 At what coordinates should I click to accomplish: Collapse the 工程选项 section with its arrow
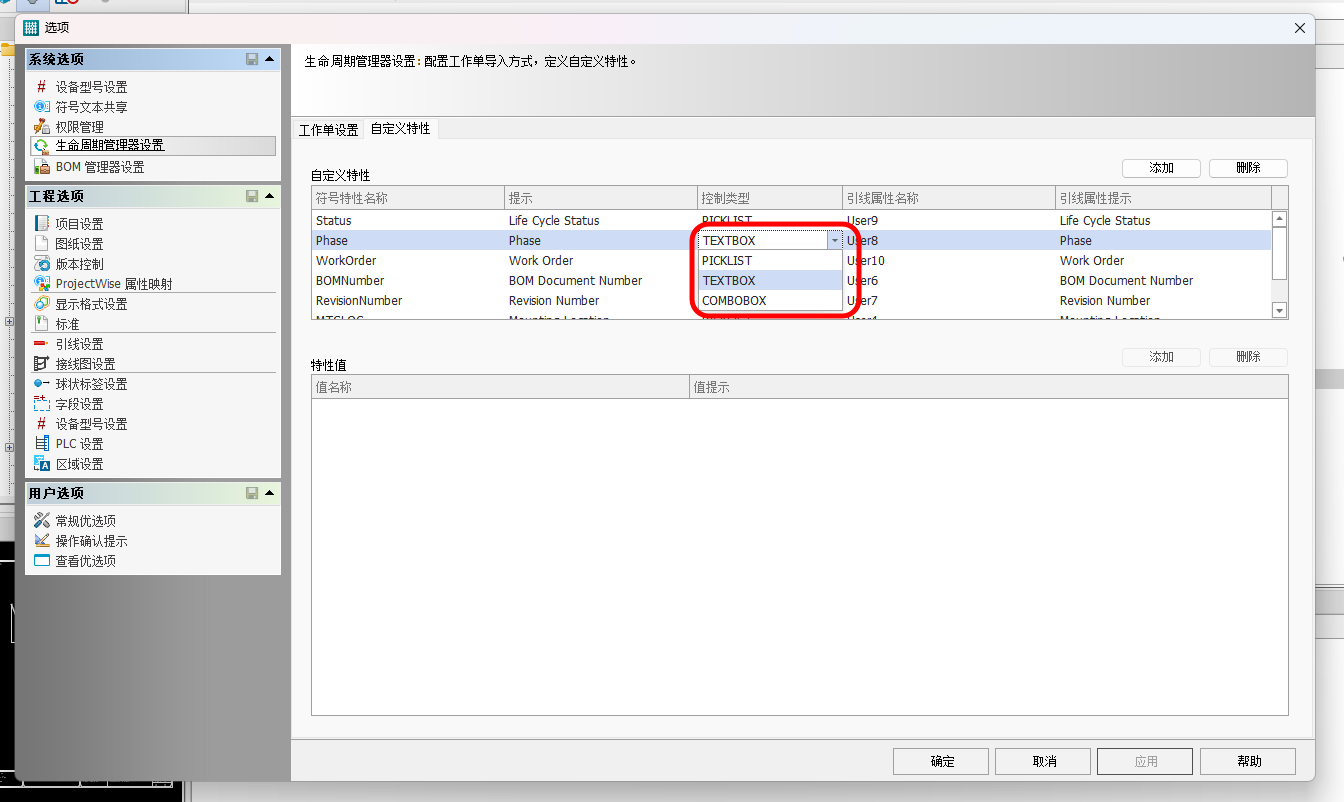click(x=270, y=196)
